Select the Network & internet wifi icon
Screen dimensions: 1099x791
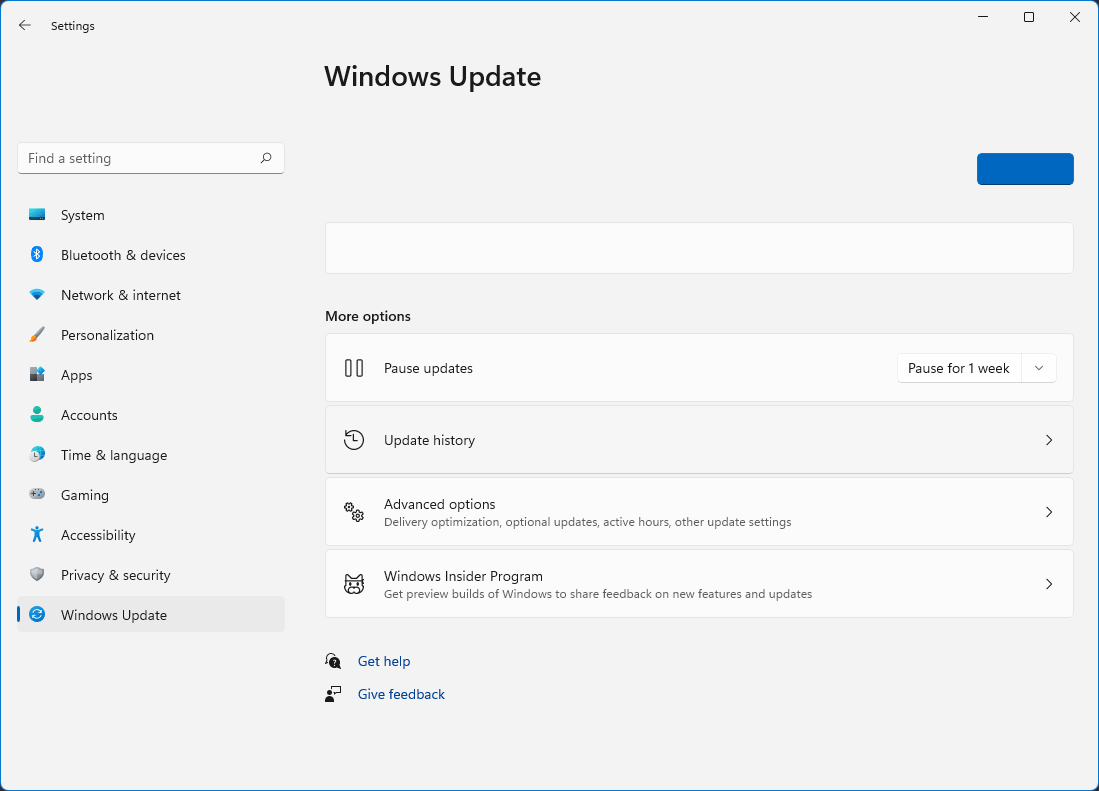tap(37, 295)
